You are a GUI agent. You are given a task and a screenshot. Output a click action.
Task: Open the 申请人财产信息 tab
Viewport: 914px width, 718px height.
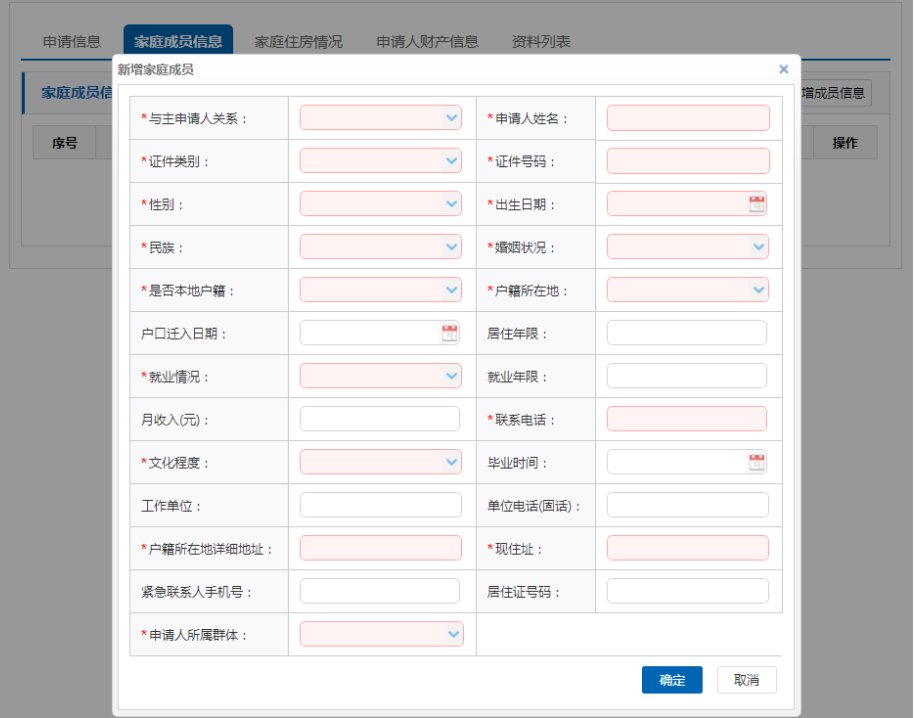tap(427, 42)
